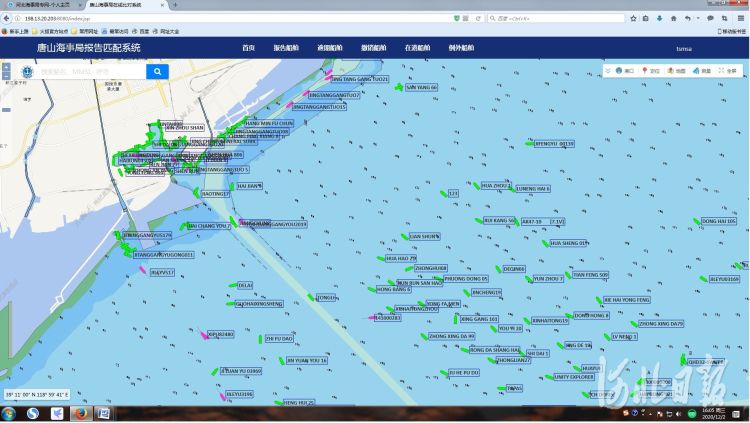Click the ship search input field
The height and width of the screenshot is (423, 750).
click(90, 72)
